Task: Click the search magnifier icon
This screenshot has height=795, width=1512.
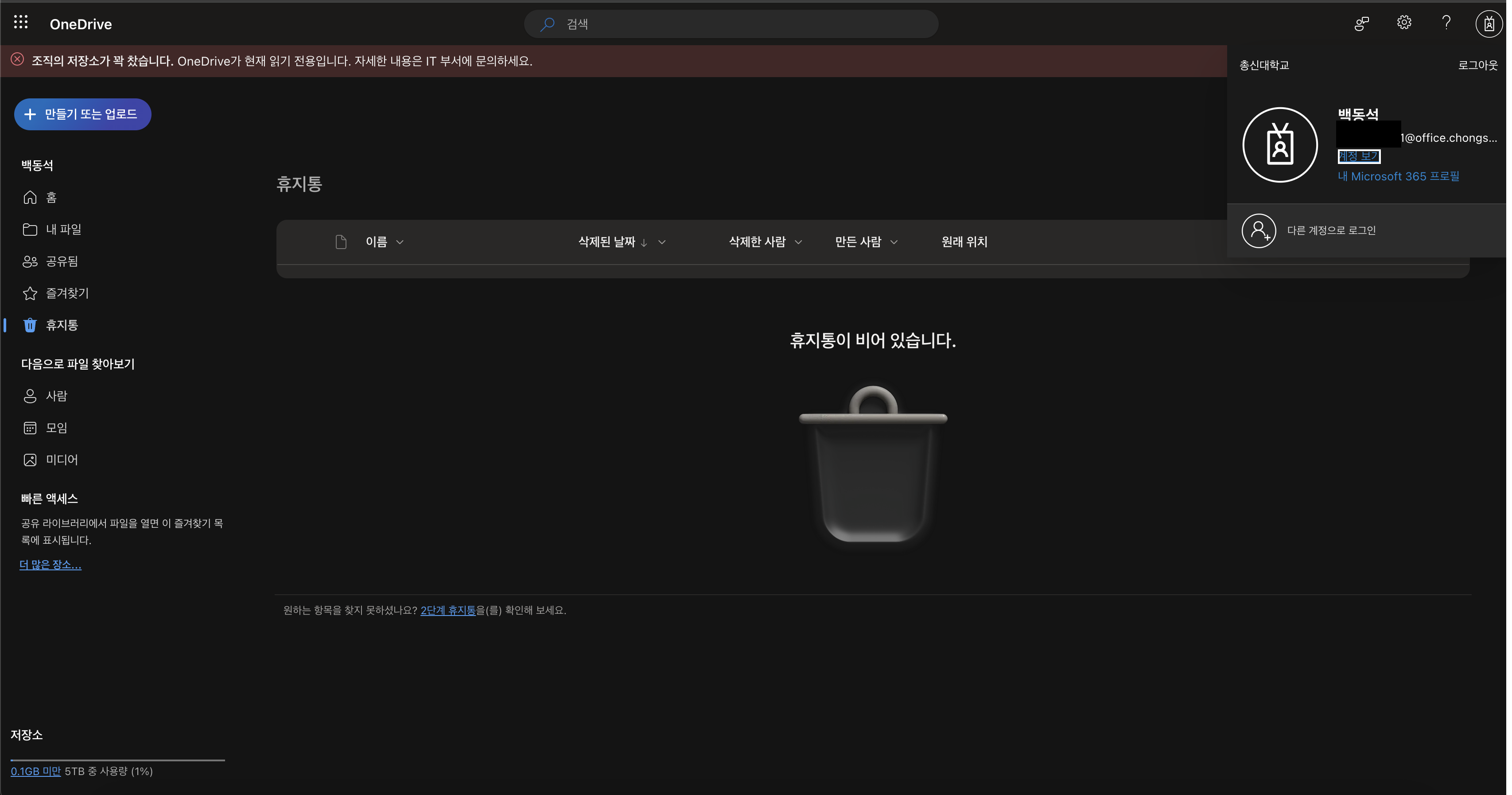Action: [547, 24]
